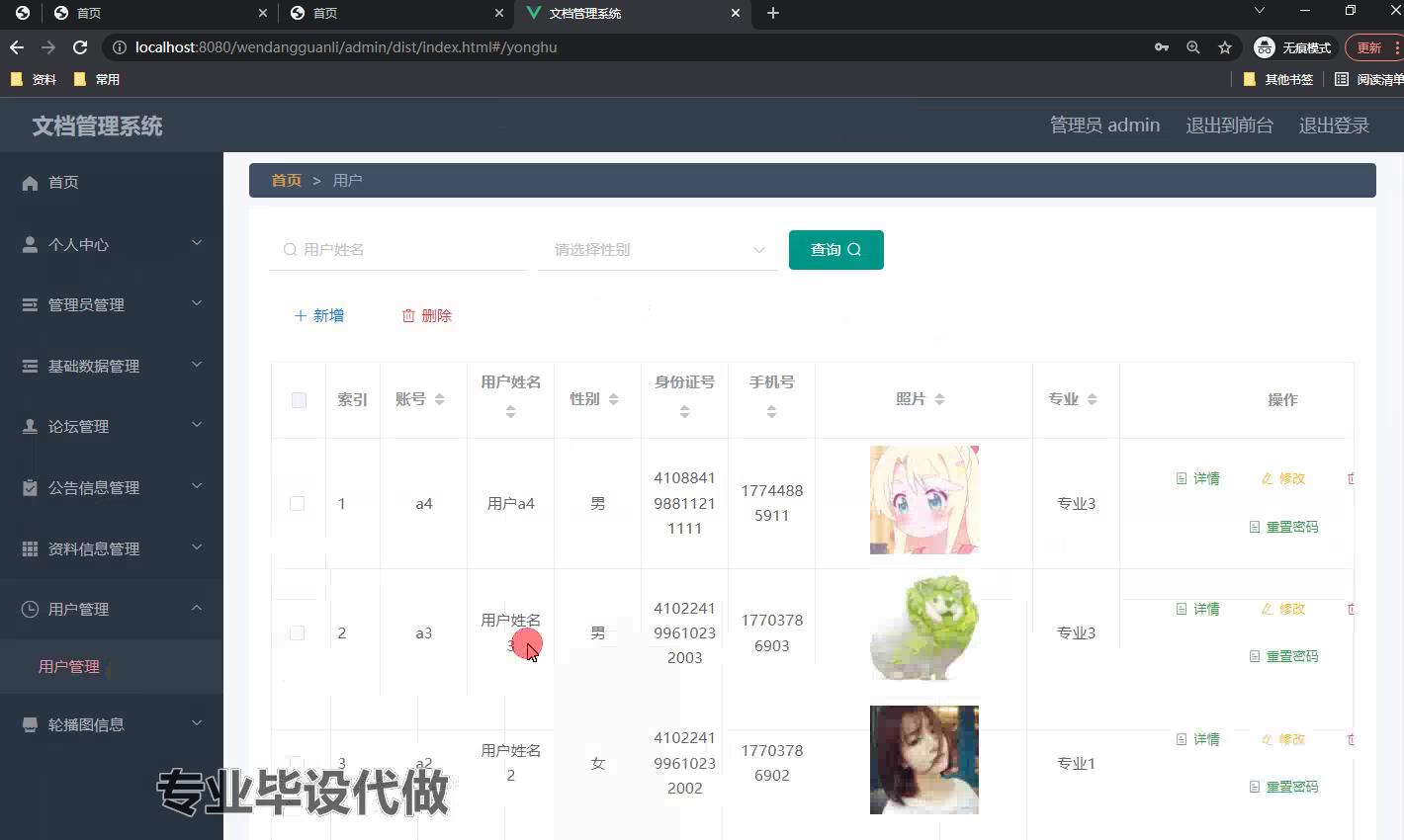Select the checkbox for row 2 user a3
The image size is (1404, 840).
(x=297, y=632)
